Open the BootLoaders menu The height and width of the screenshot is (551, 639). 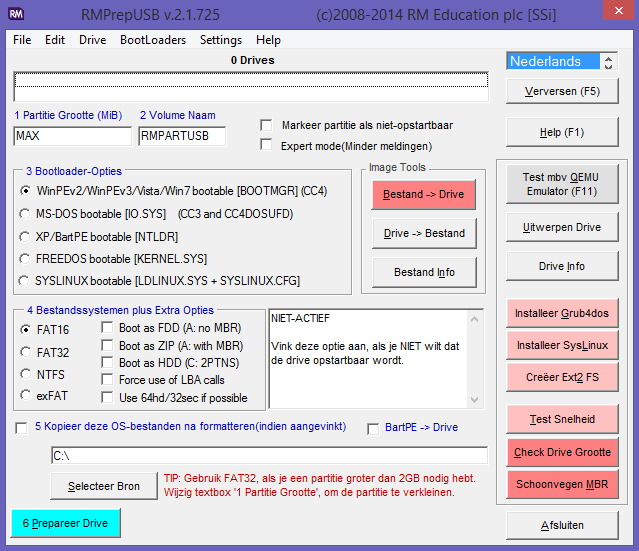point(152,40)
